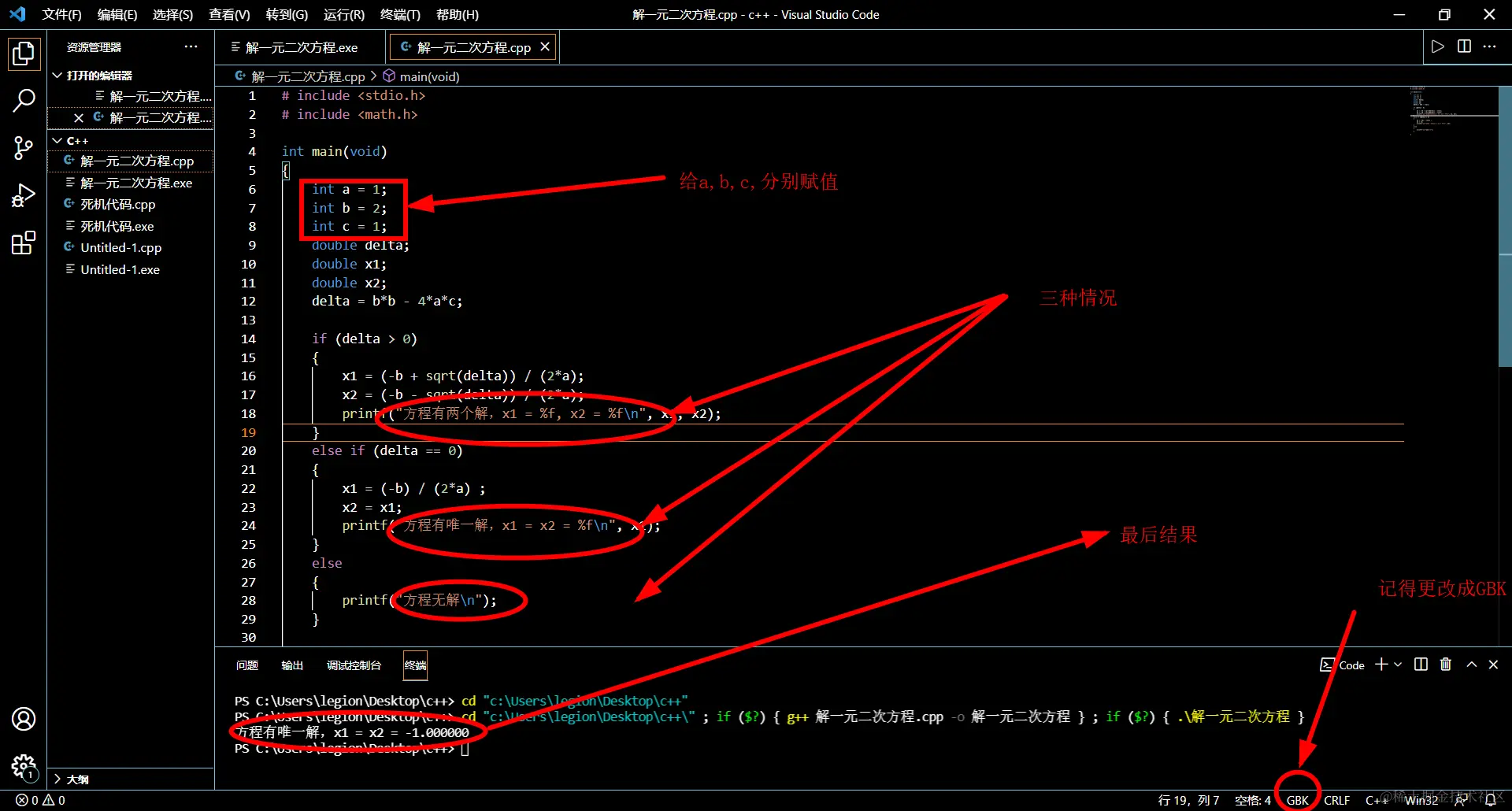Open the Extensions view
Viewport: 1512px width, 811px height.
pos(24,243)
